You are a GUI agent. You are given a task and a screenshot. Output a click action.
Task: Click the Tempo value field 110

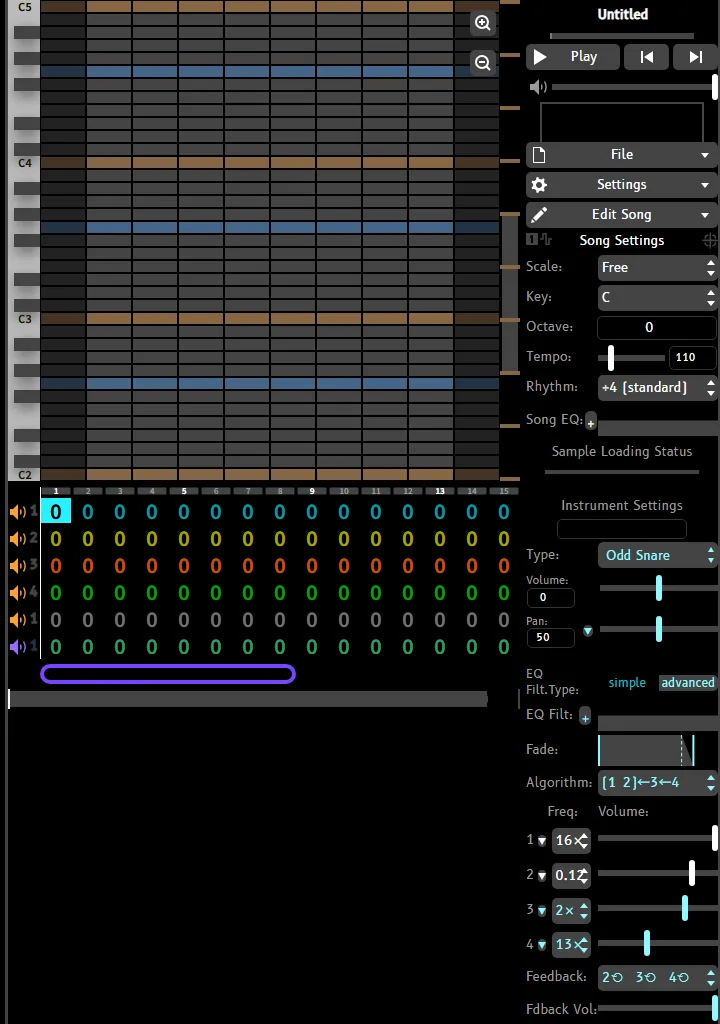coord(693,357)
